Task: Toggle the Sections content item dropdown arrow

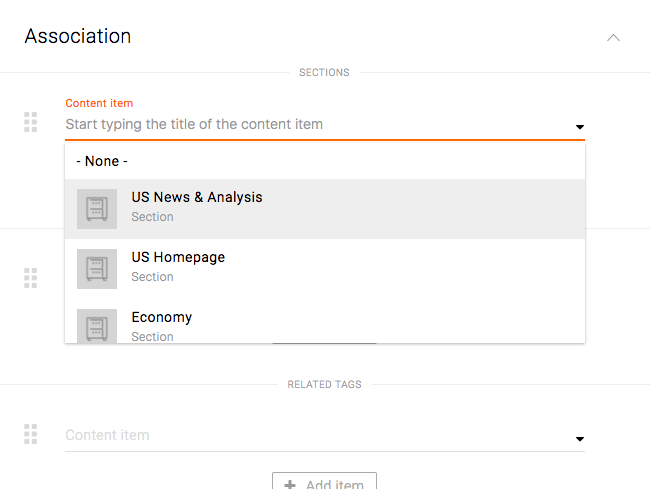Action: [579, 127]
